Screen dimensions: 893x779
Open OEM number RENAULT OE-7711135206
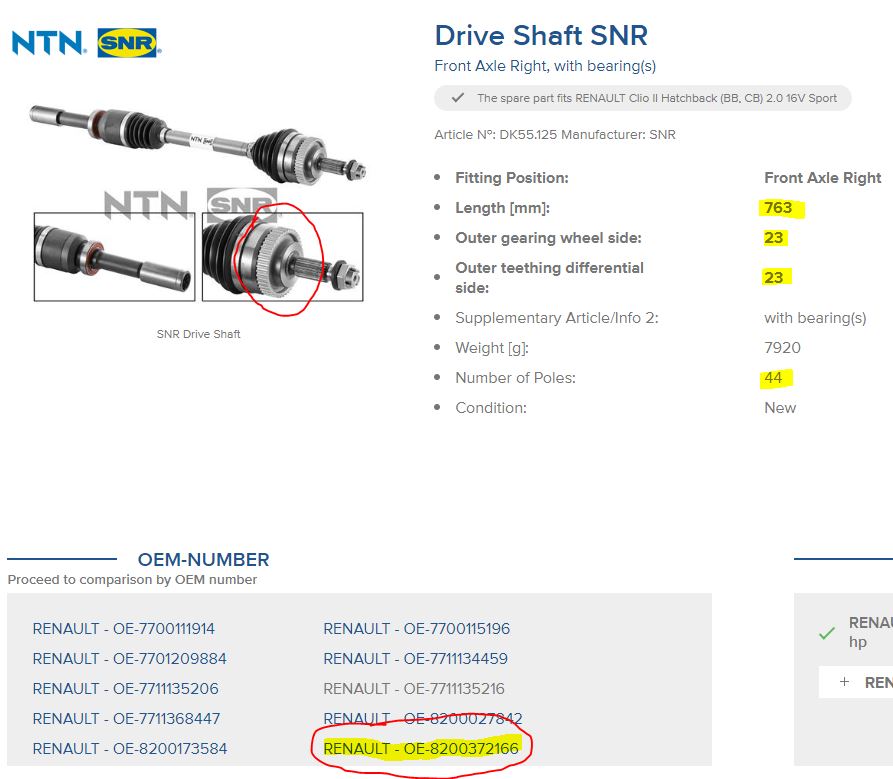(126, 689)
